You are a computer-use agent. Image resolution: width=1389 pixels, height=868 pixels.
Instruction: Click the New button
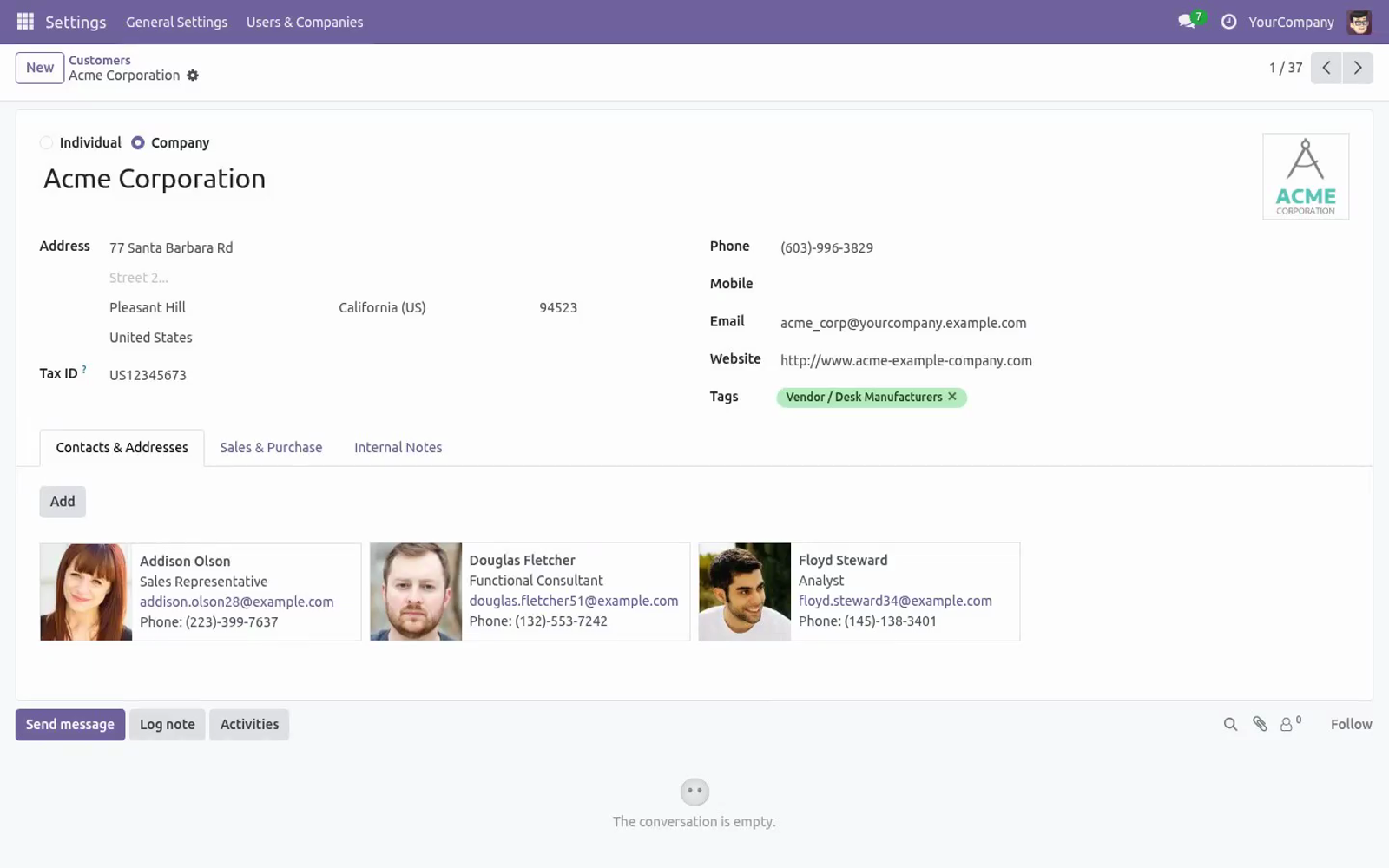point(40,68)
